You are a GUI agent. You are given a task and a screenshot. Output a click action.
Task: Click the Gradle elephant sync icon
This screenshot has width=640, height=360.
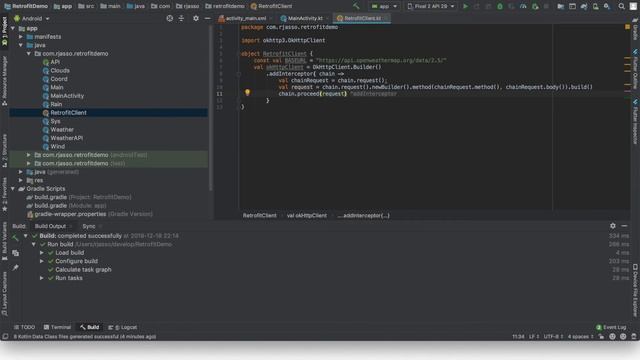coord(584,6)
